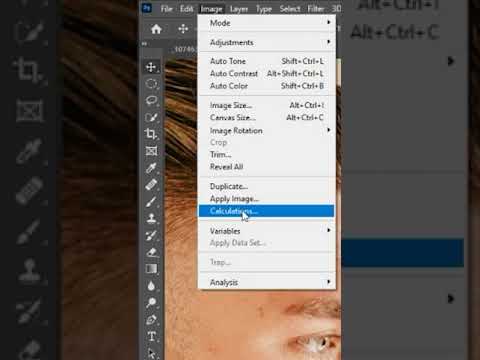
Task: Choose Trim from Image menu
Action: 267,155
